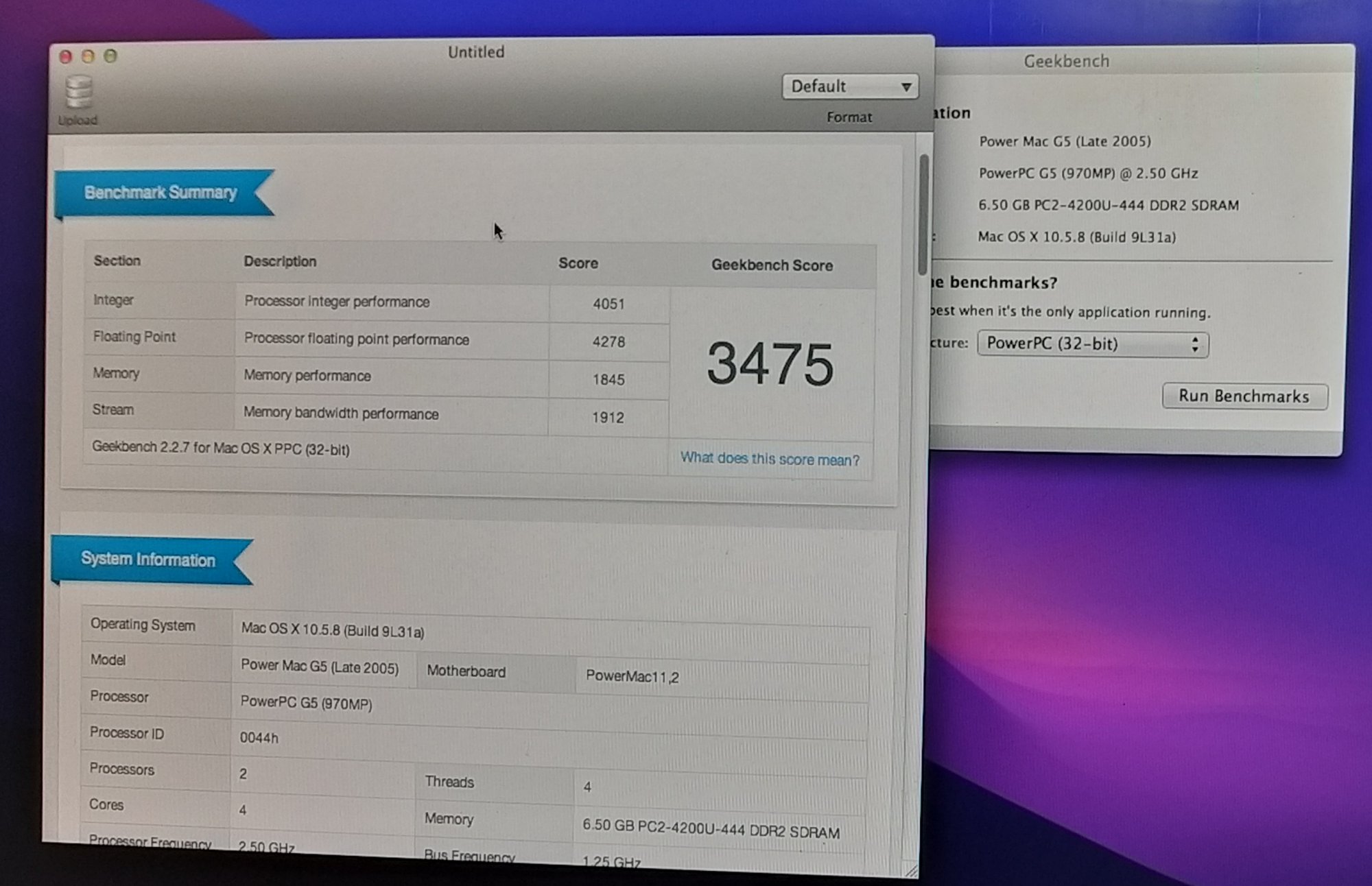Close the Untitled results window
Screen dimensions: 1372x886
click(66, 57)
